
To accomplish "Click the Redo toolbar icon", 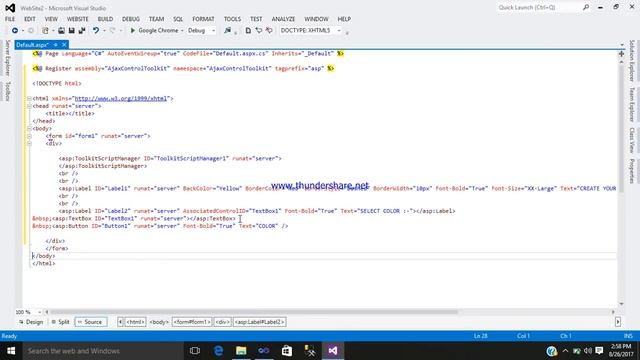I will [113, 31].
